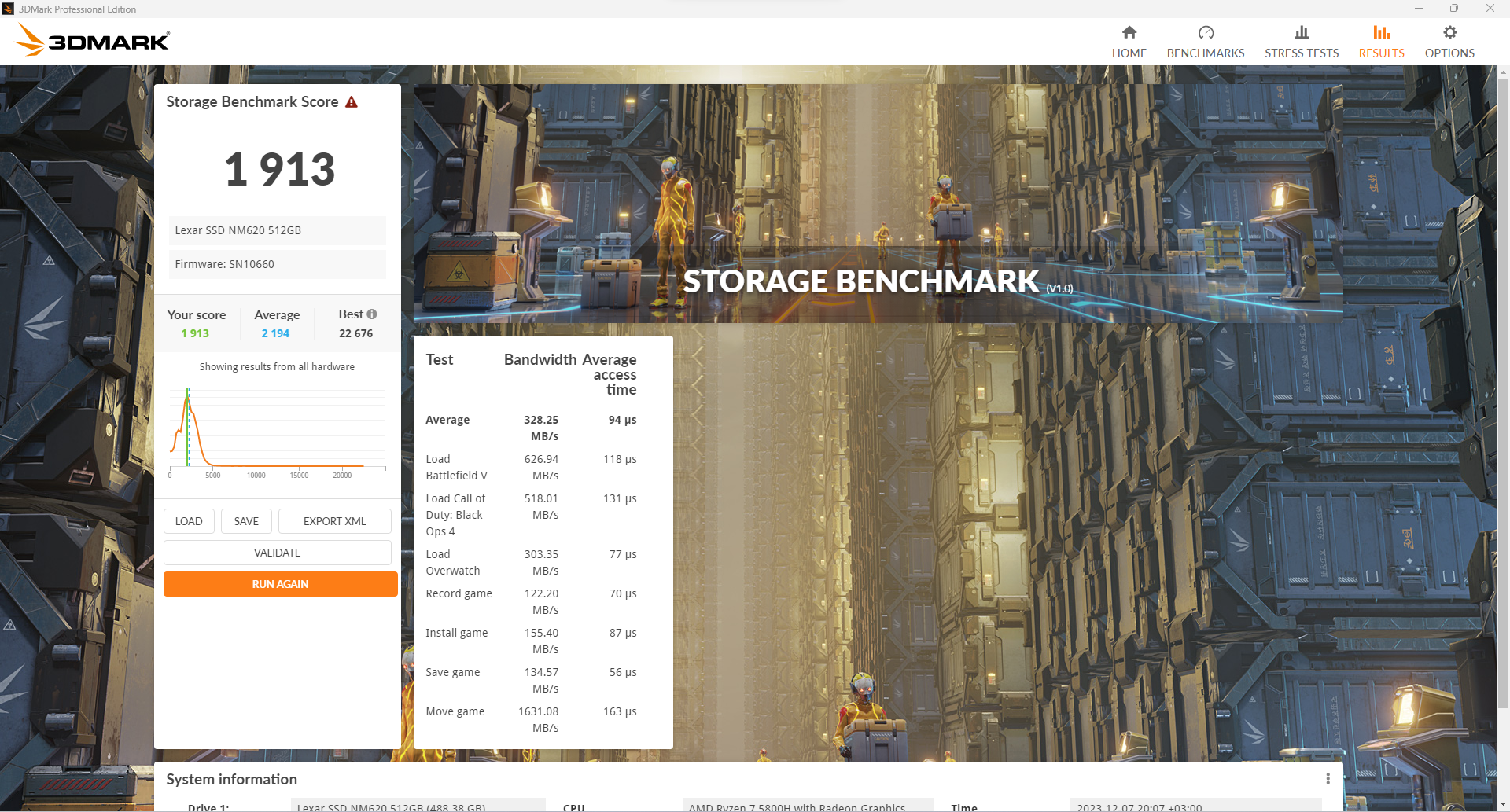Click the 94 µs average access time
1510x812 pixels.
[622, 420]
